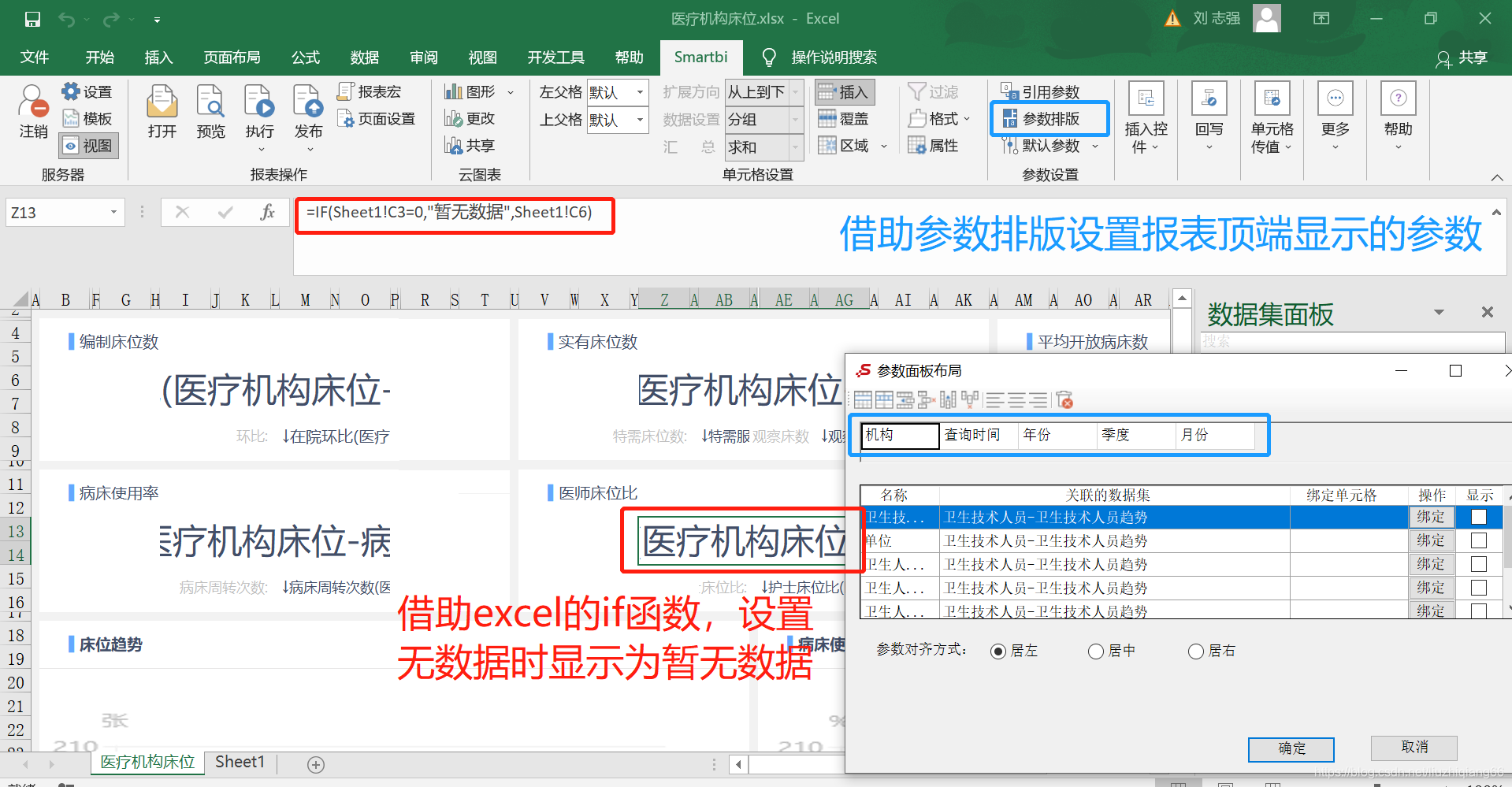Select 居右 alignment radio
The image size is (1512, 787).
click(x=1196, y=651)
